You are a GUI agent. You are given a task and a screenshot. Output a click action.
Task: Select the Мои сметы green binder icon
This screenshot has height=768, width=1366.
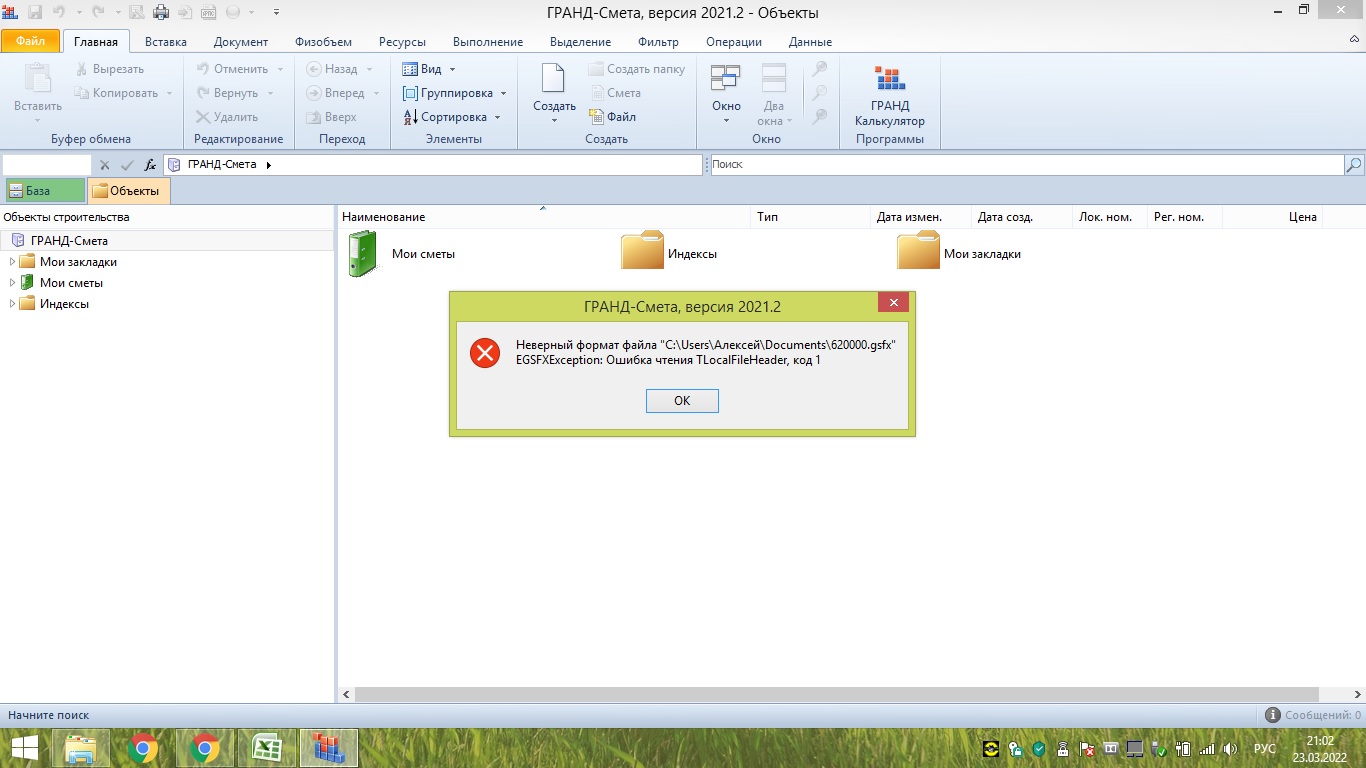point(362,253)
